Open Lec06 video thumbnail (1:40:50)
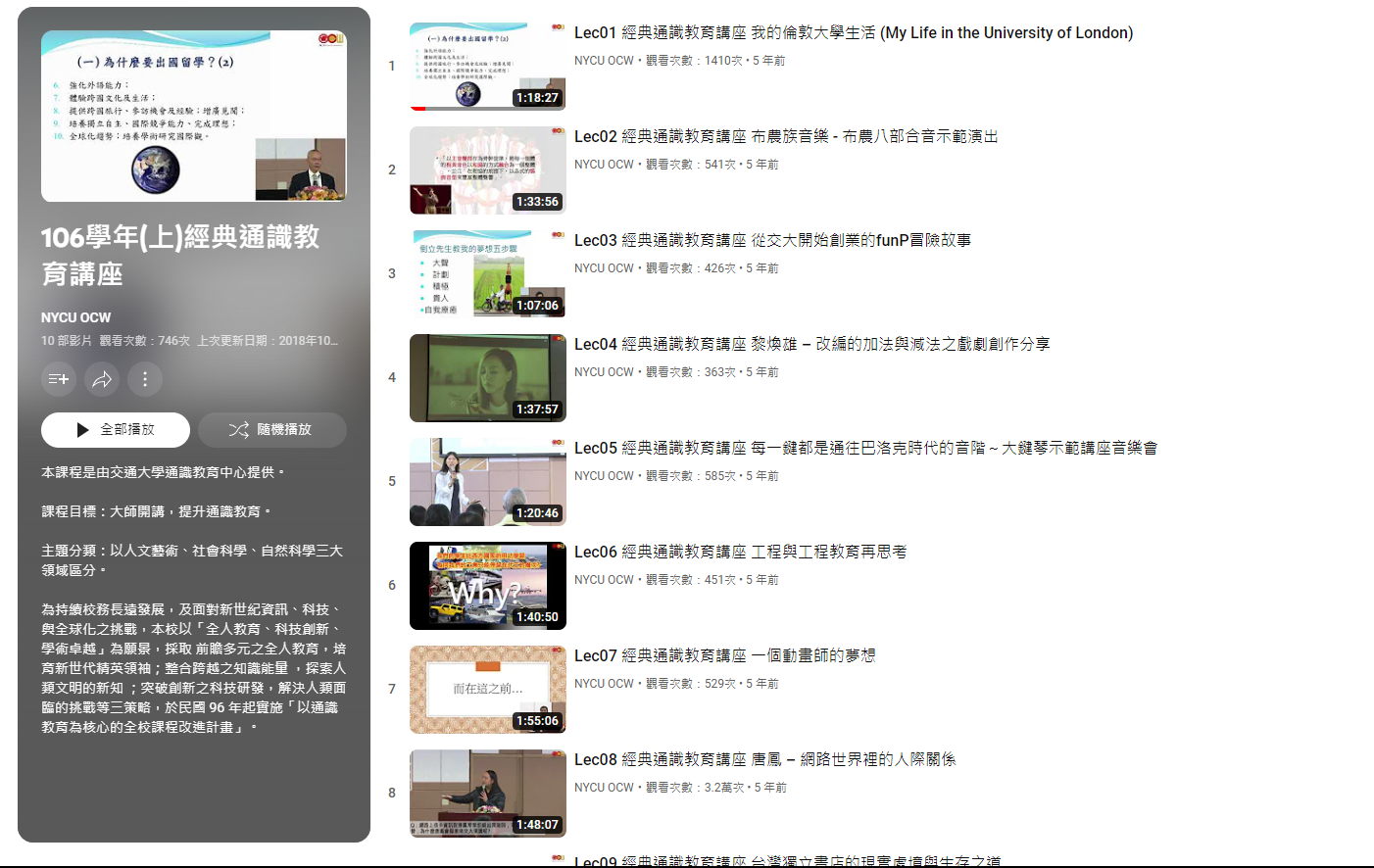This screenshot has height=868, width=1374. (488, 586)
